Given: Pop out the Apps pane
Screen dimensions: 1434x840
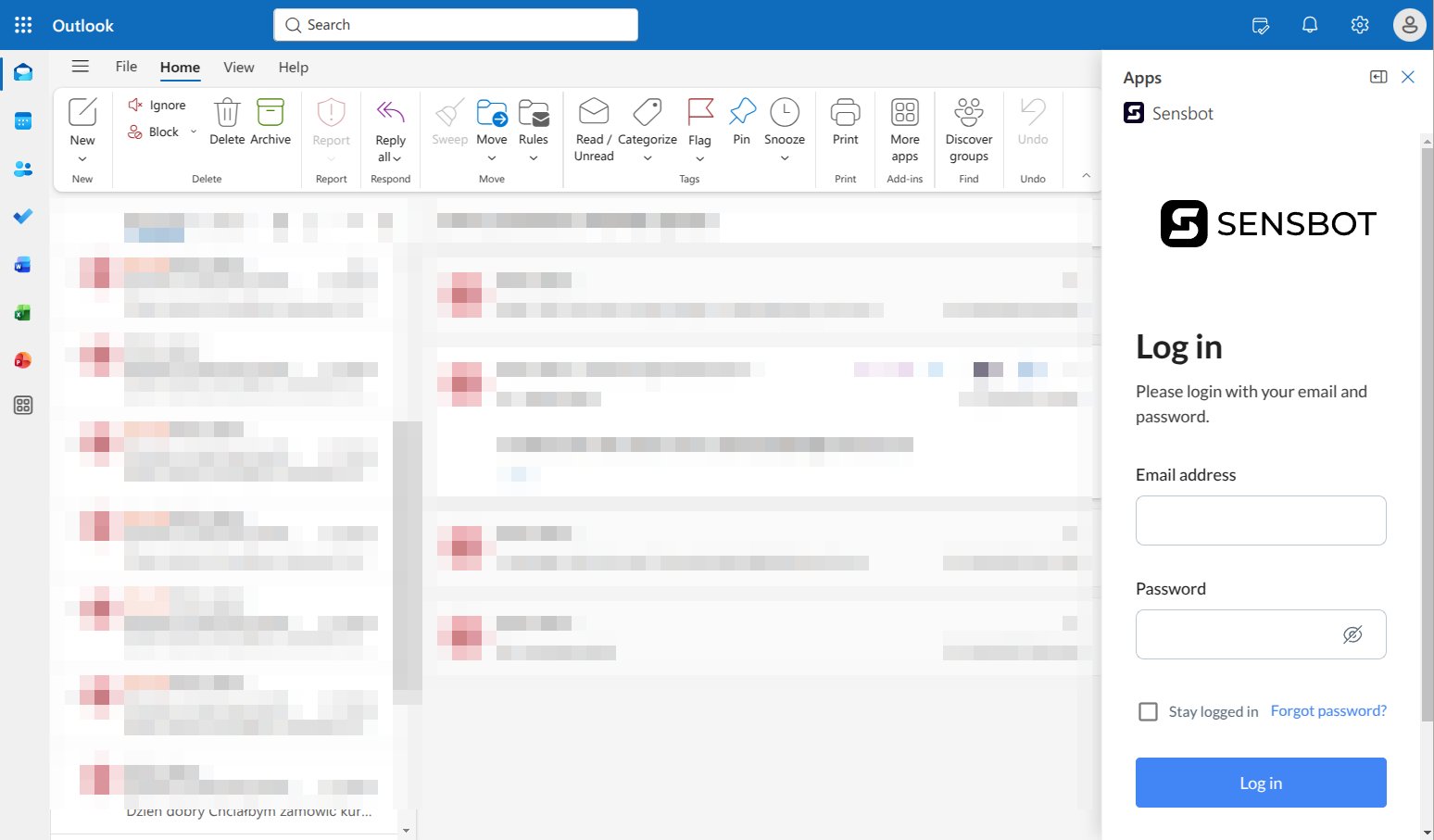Looking at the screenshot, I should click(x=1378, y=77).
